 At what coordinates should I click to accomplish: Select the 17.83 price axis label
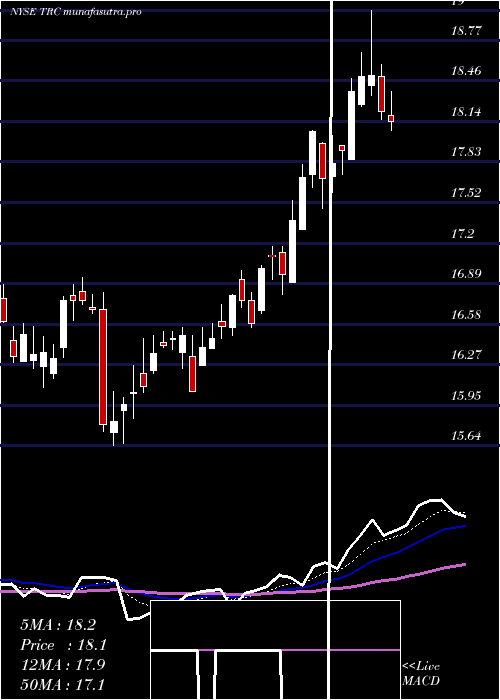coord(467,152)
